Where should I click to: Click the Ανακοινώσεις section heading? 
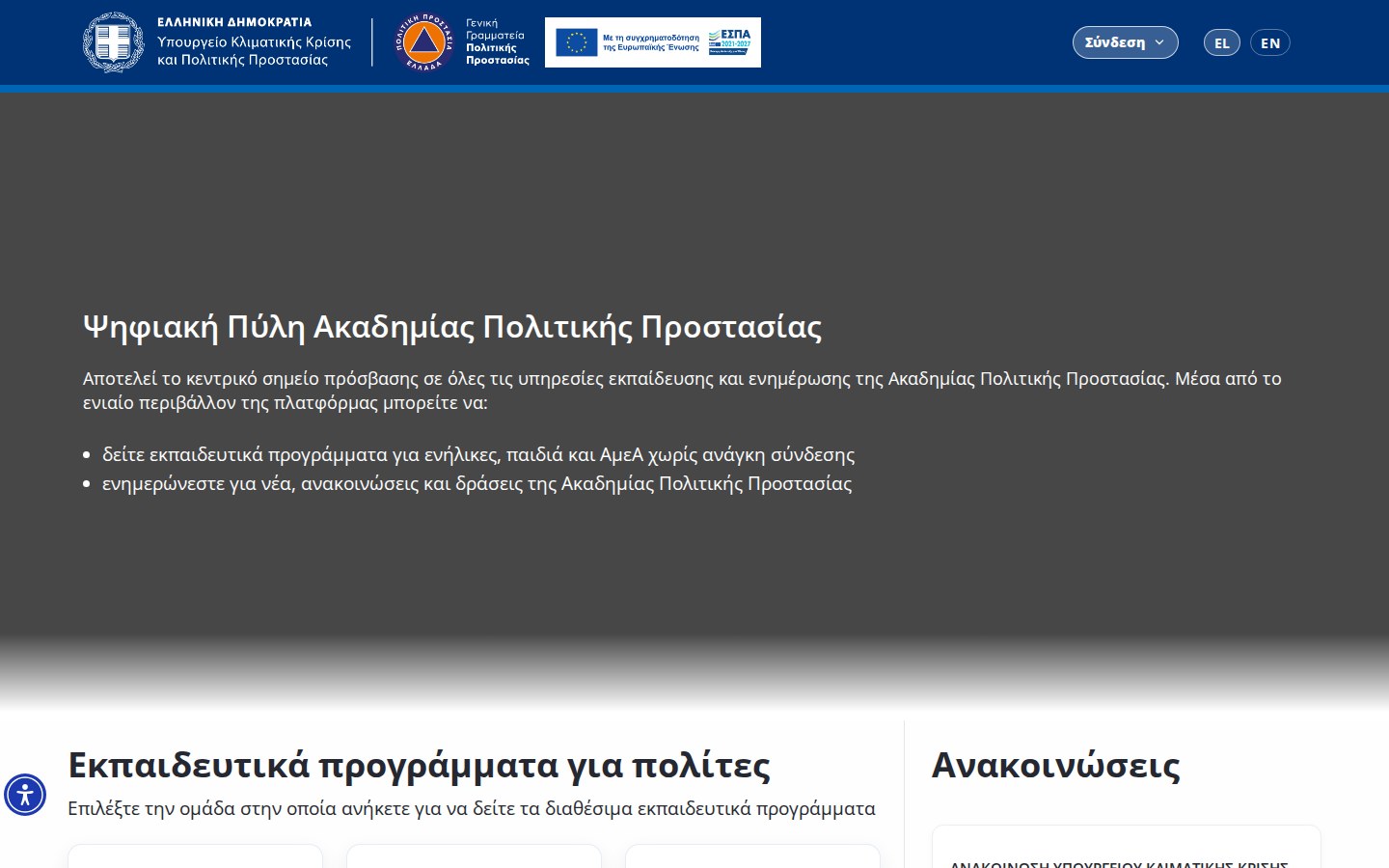pos(1055,765)
